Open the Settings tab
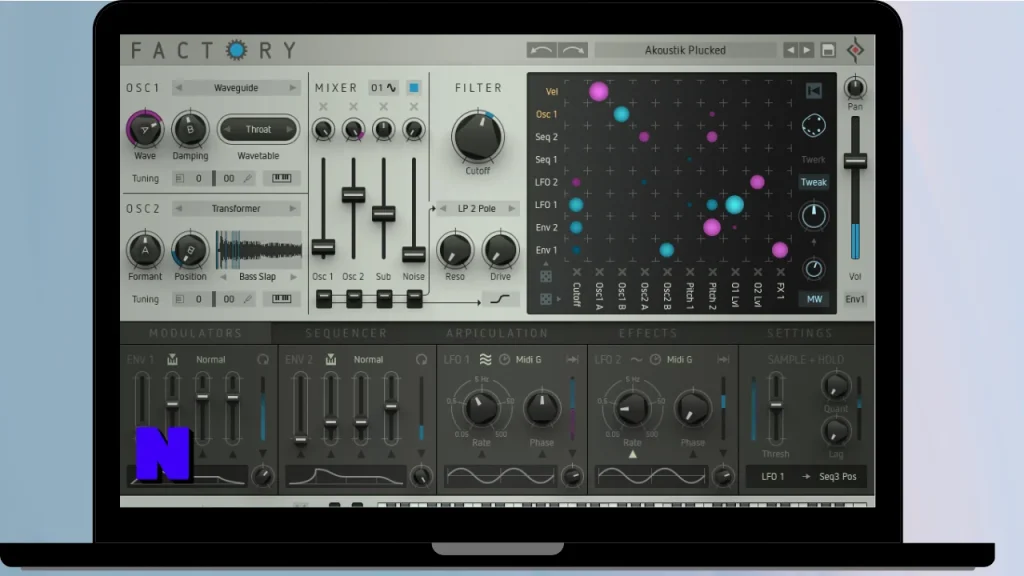The image size is (1024, 576). (x=800, y=333)
